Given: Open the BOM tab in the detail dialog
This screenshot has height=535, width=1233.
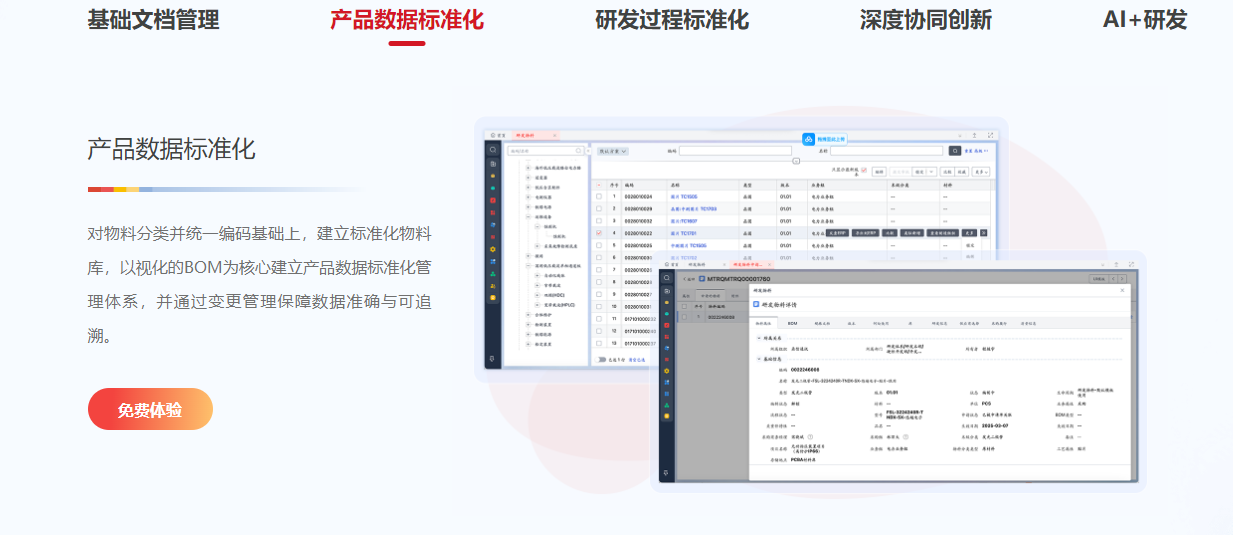Looking at the screenshot, I should [792, 323].
